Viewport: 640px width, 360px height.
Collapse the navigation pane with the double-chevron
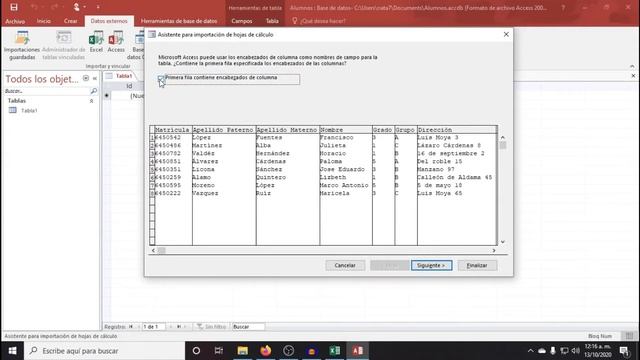coord(95,78)
